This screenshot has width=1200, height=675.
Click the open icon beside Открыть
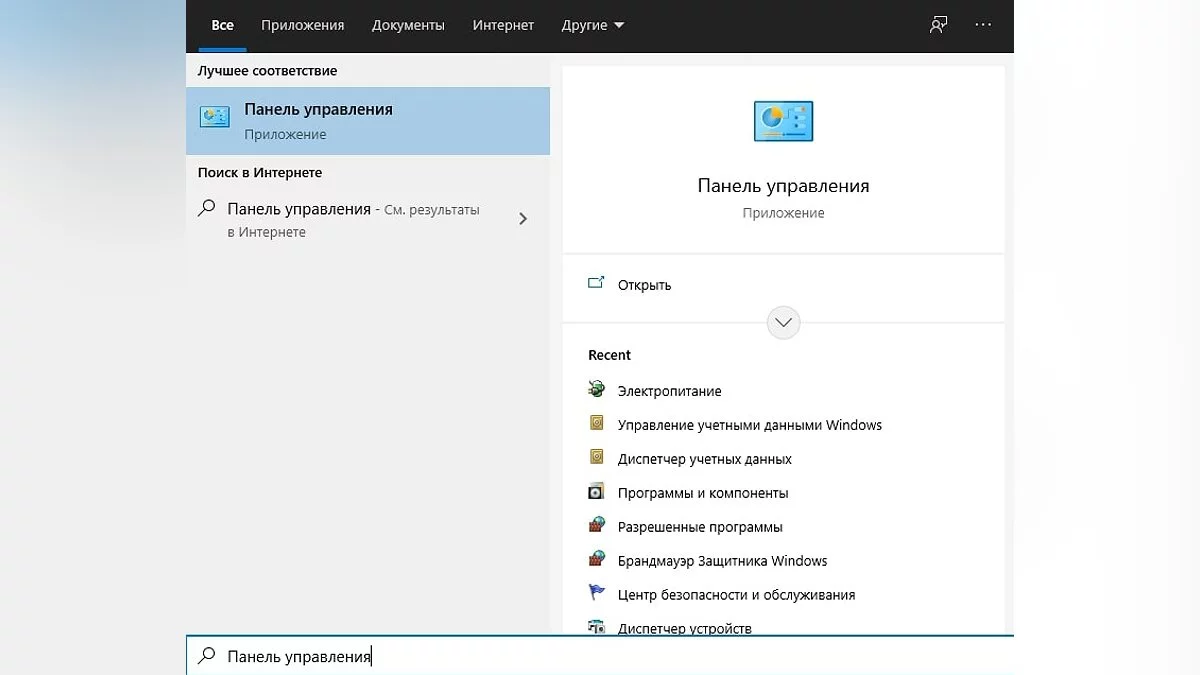[x=596, y=283]
